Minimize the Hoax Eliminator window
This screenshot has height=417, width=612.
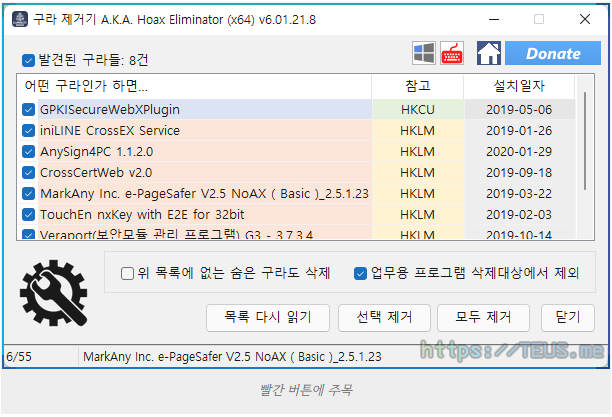pyautogui.click(x=494, y=19)
